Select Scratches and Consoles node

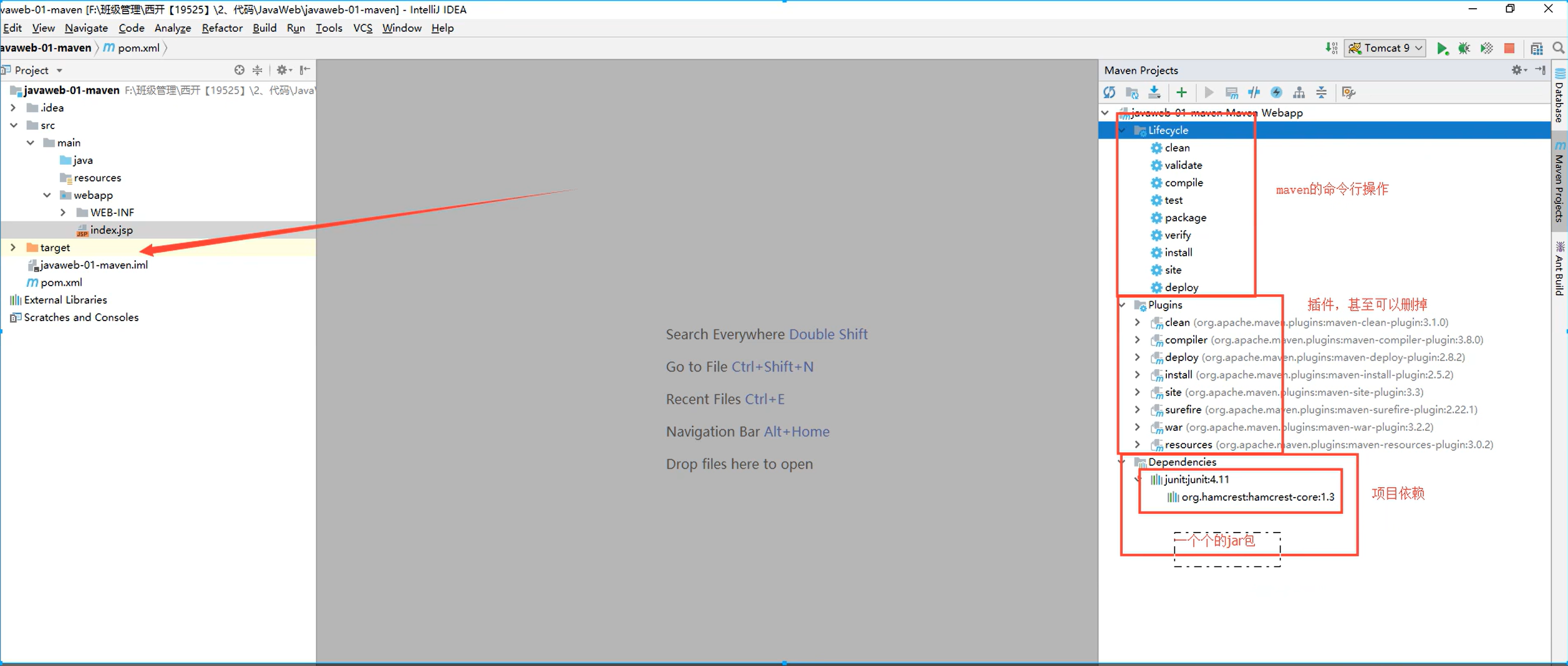pos(74,317)
